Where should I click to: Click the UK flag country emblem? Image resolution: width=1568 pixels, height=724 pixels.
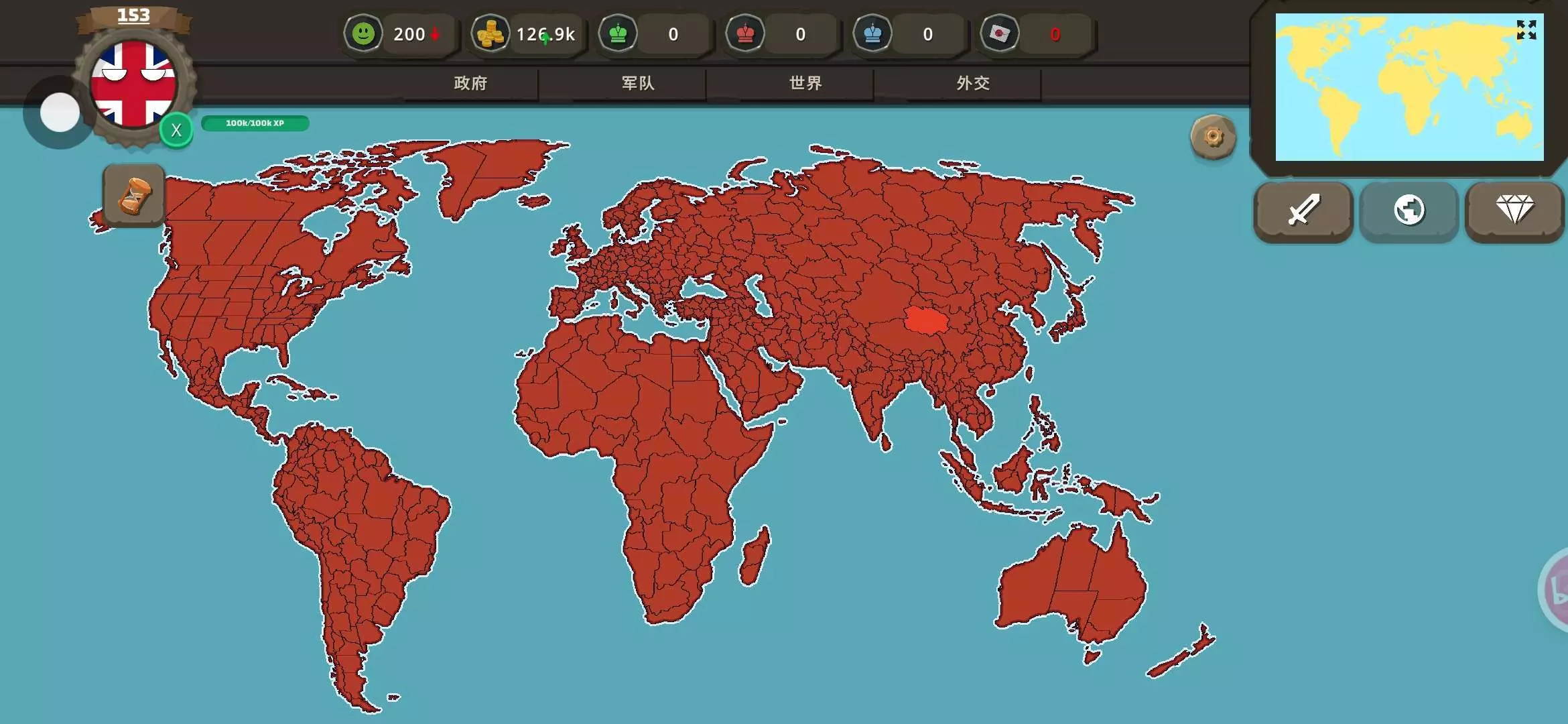[x=134, y=84]
